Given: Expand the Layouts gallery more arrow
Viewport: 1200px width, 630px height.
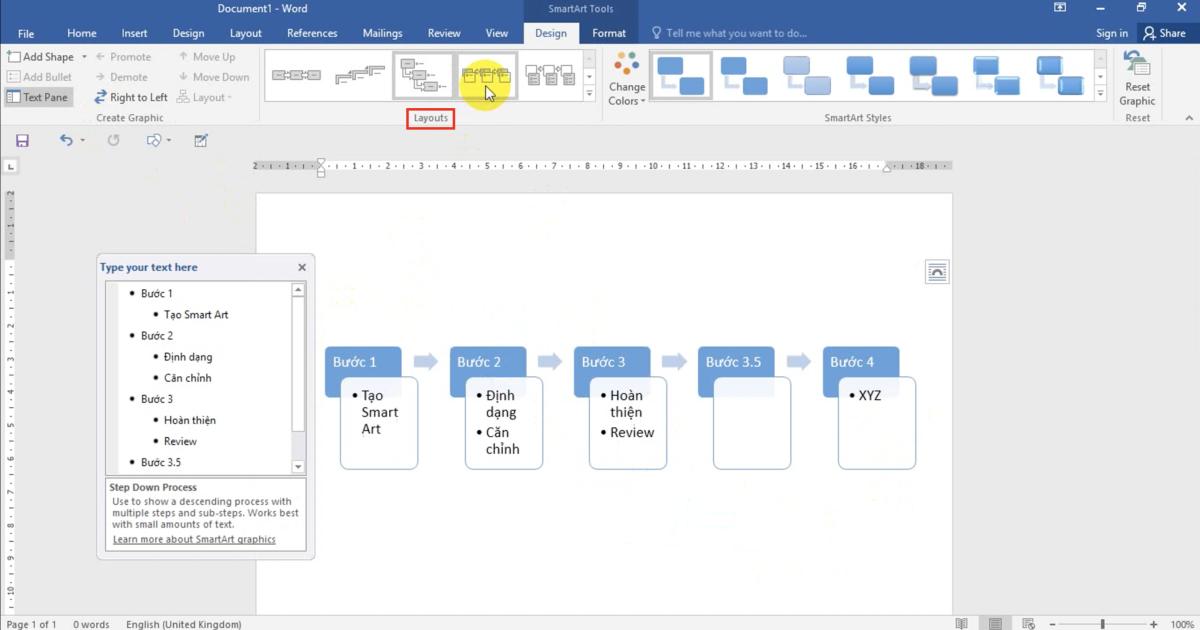Looking at the screenshot, I should pyautogui.click(x=589, y=93).
